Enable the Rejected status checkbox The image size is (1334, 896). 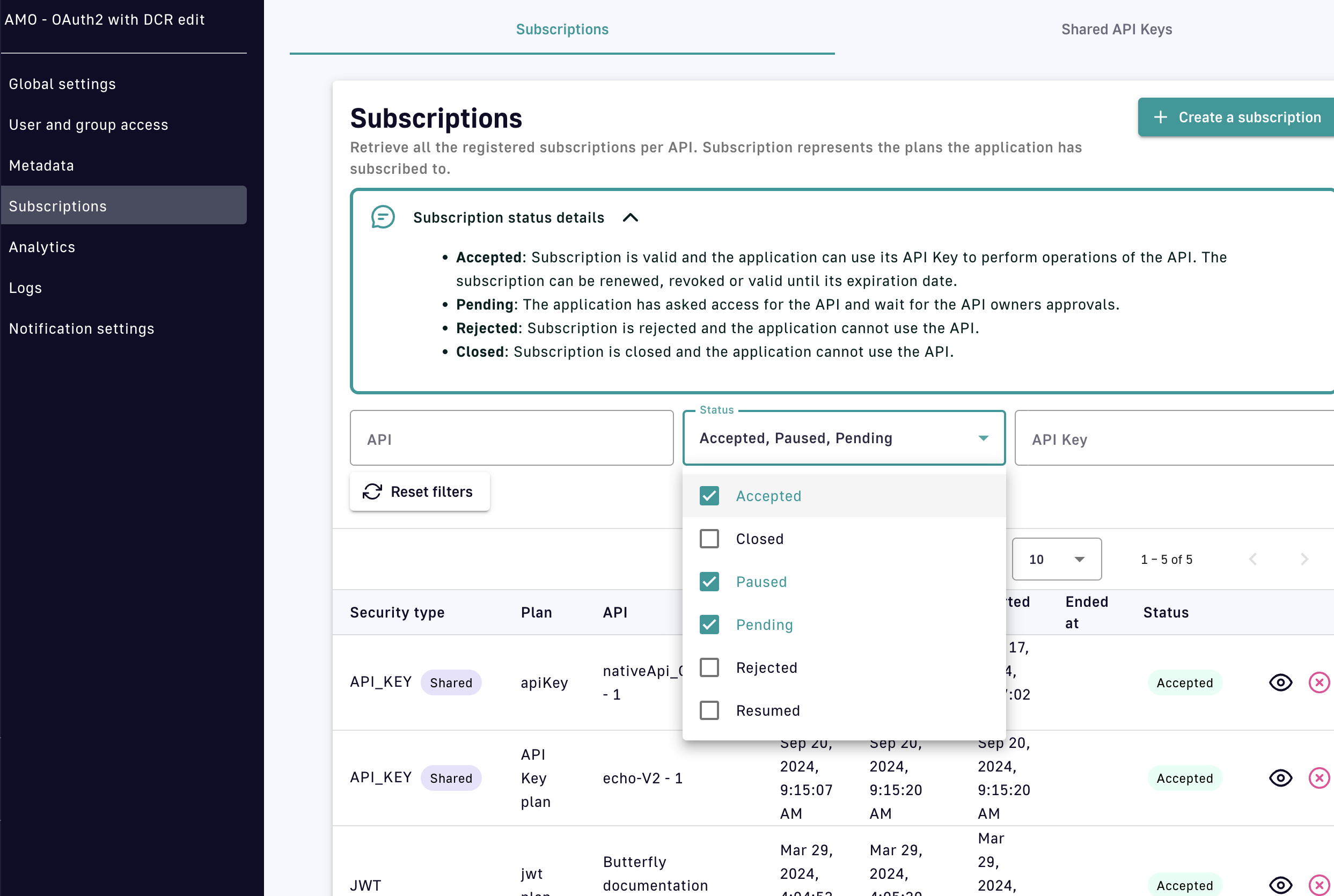click(x=709, y=667)
